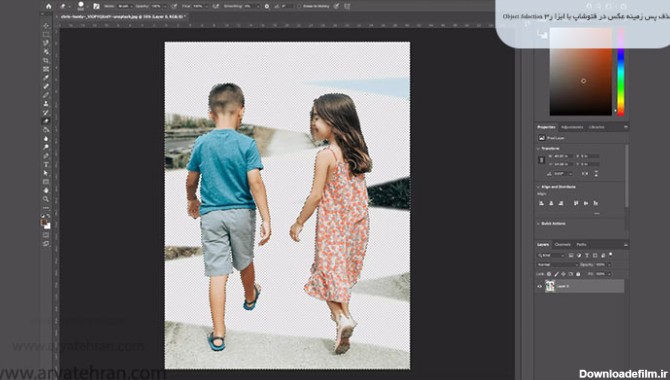
Task: Click the Home icon in options bar
Action: tap(48, 6)
